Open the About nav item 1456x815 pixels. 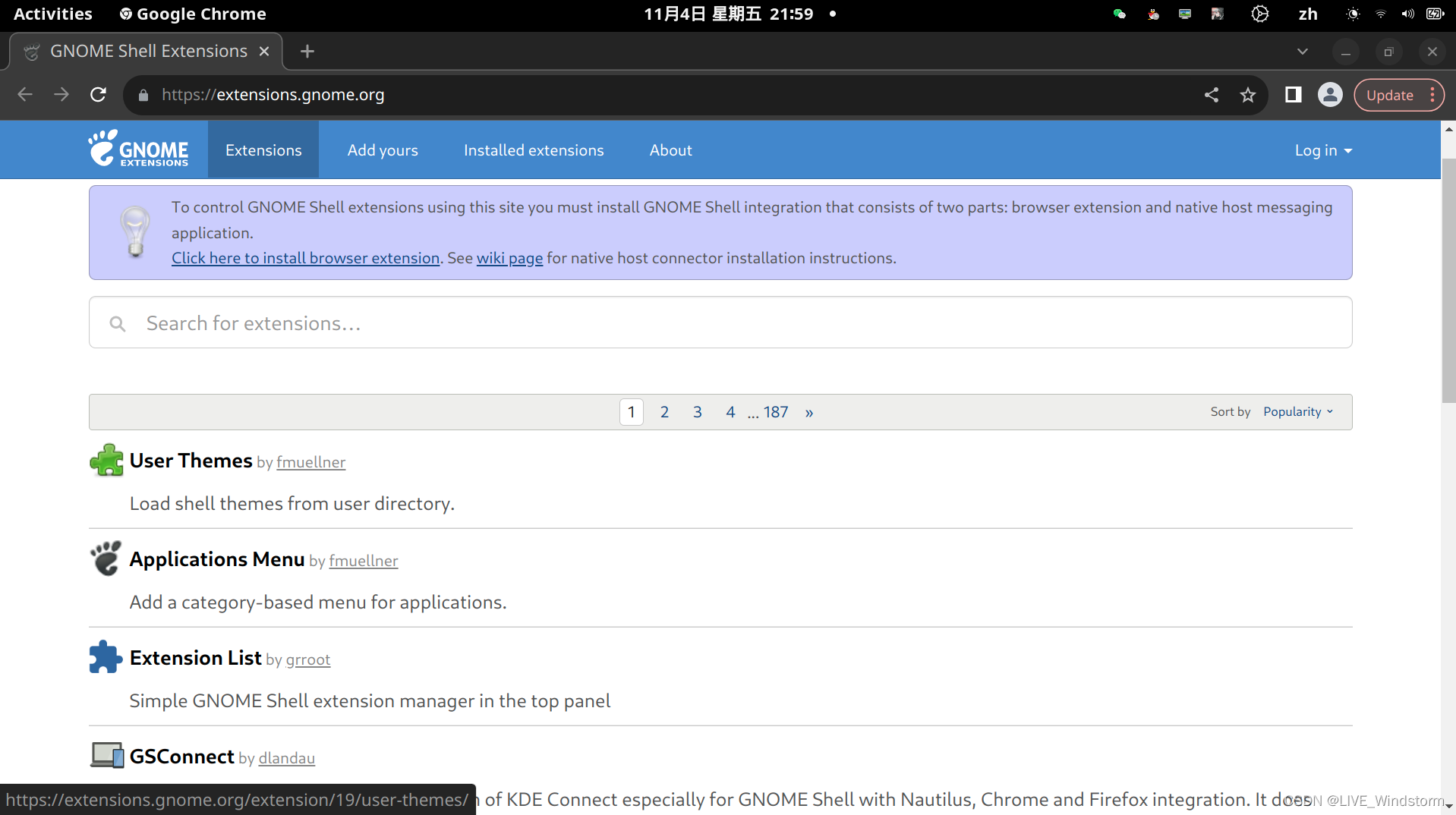point(670,150)
